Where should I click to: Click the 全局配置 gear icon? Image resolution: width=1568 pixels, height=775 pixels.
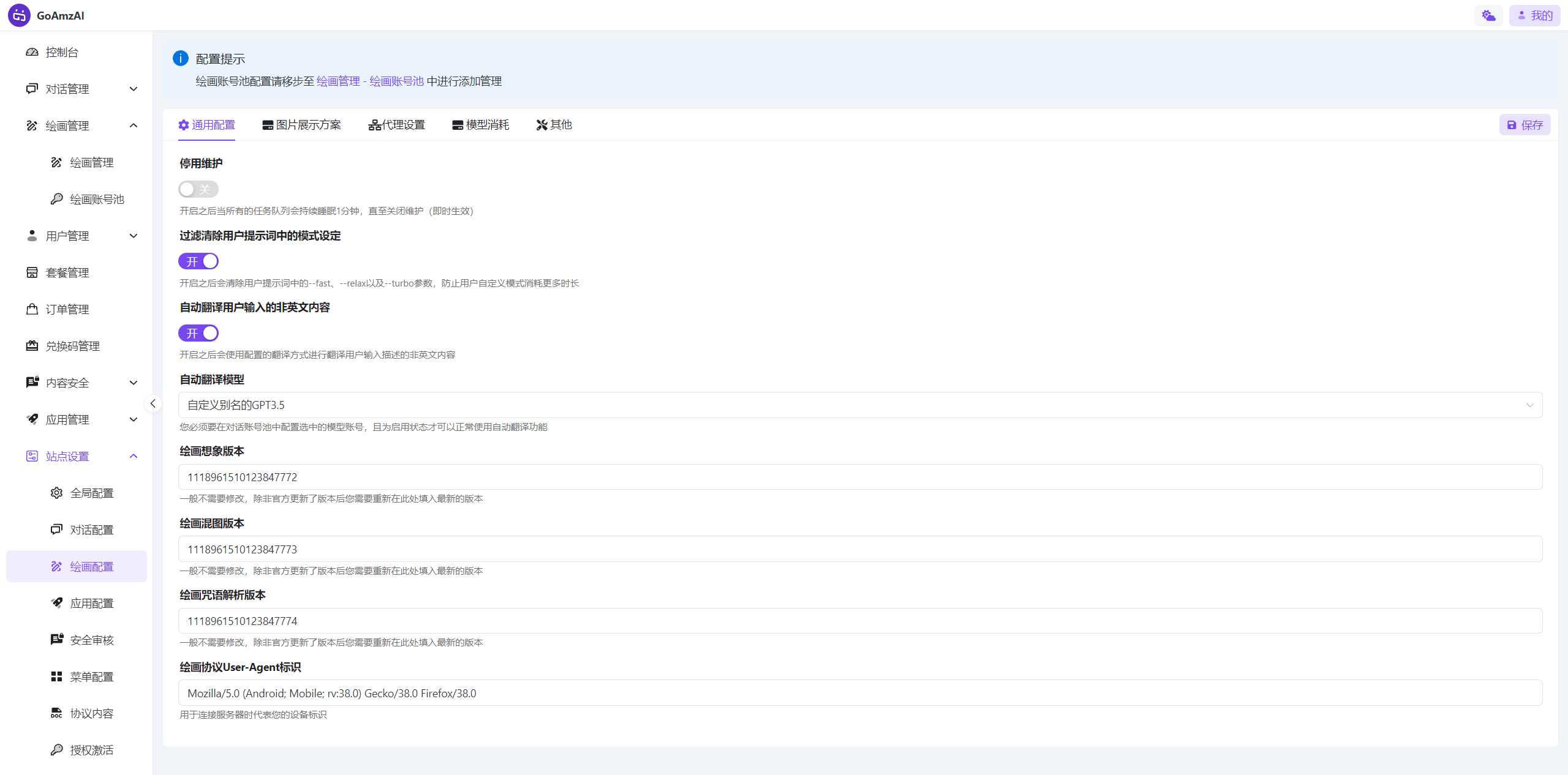pyautogui.click(x=56, y=493)
